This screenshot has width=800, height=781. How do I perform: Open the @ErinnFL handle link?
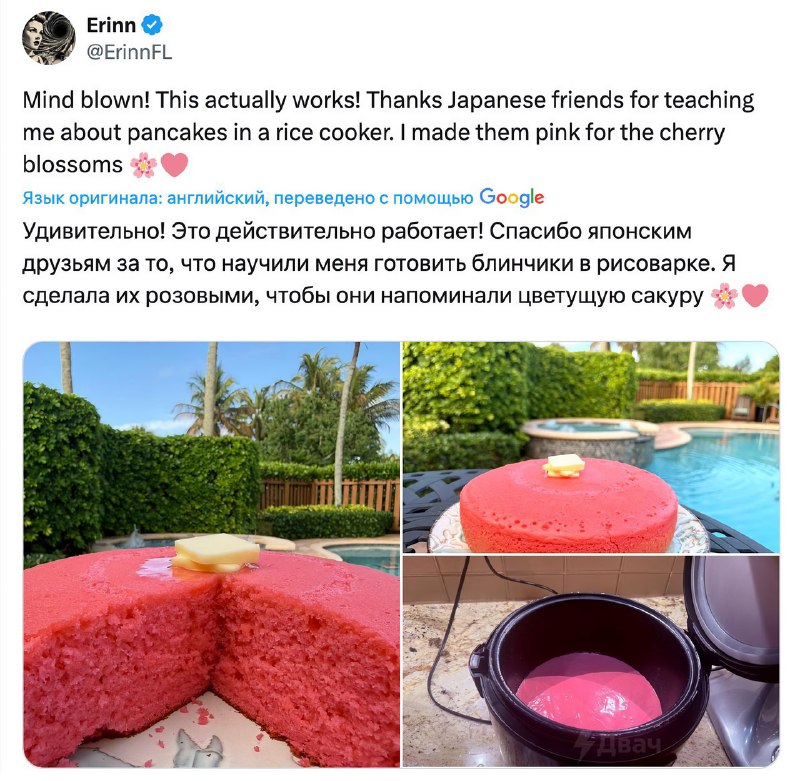pyautogui.click(x=130, y=52)
